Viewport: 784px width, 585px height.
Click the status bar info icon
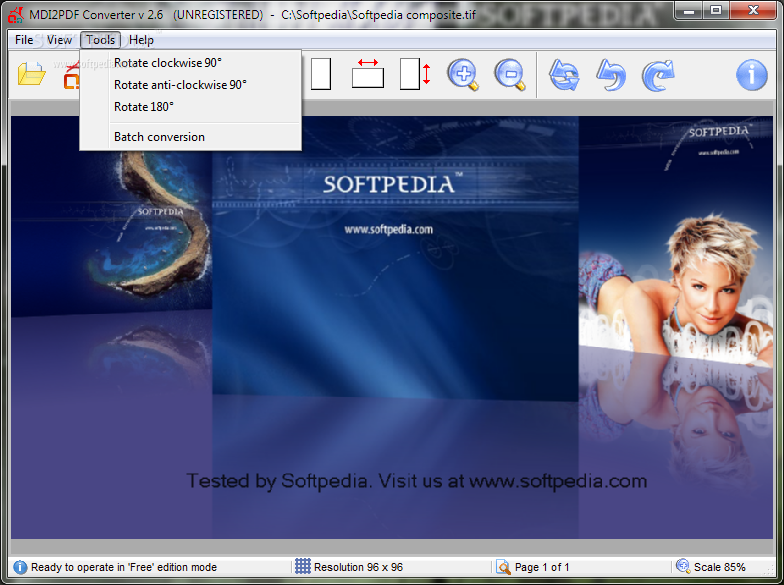(20, 567)
